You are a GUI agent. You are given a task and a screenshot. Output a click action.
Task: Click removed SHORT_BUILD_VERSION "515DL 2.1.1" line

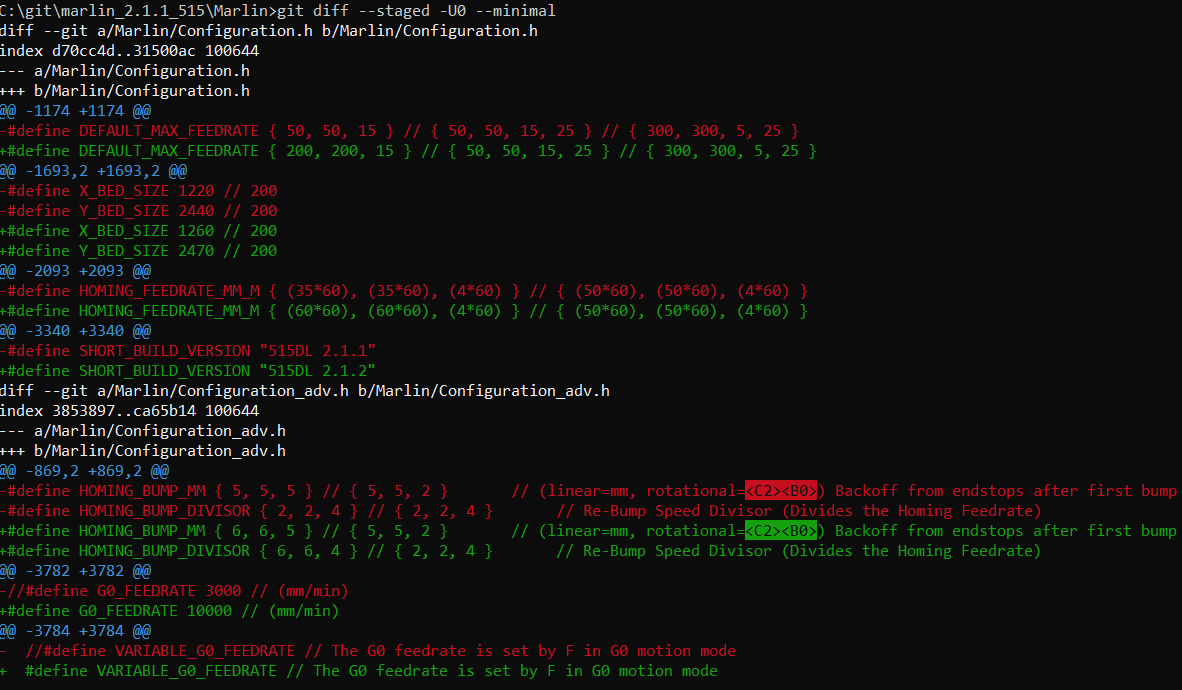188,351
